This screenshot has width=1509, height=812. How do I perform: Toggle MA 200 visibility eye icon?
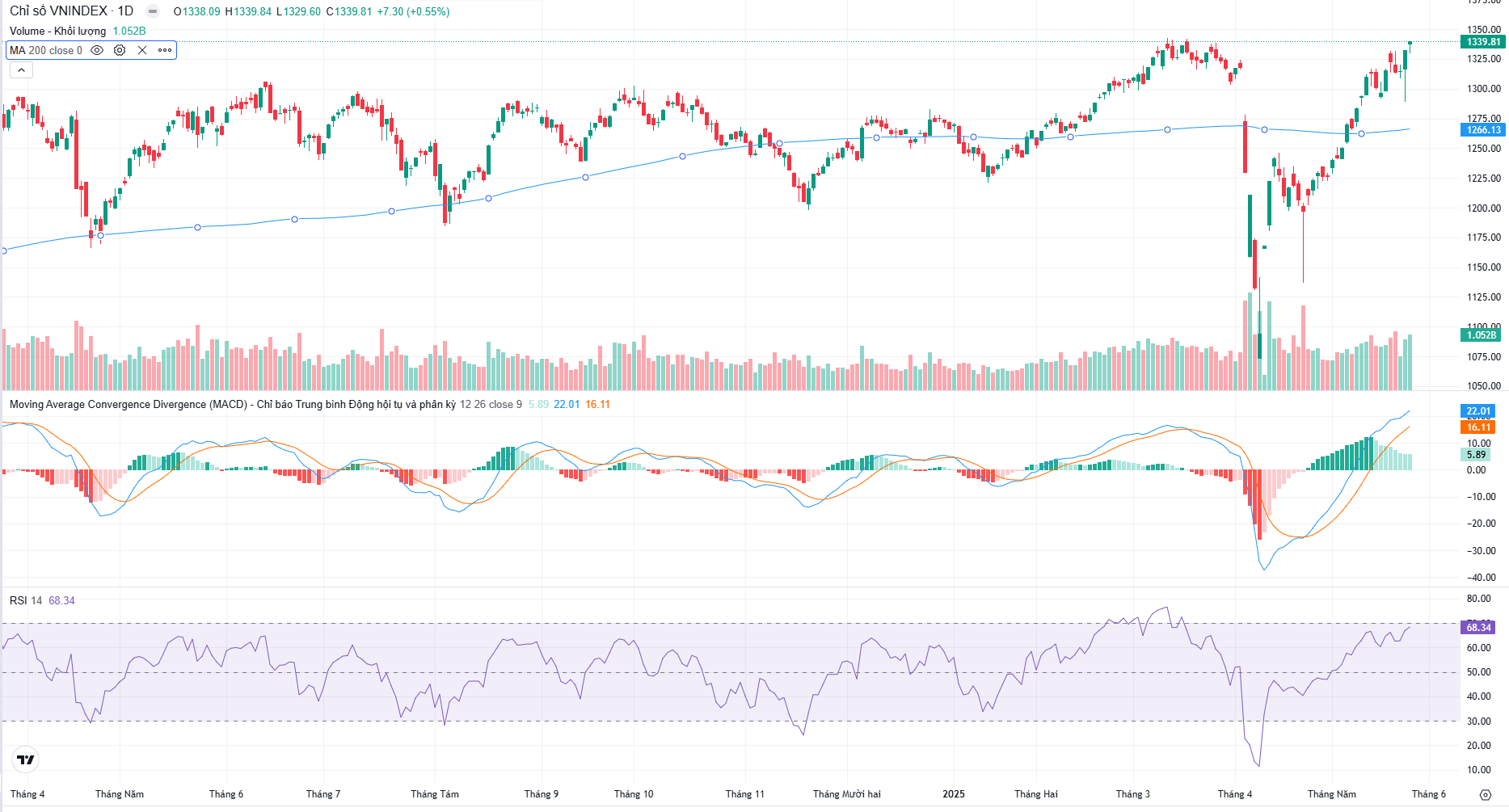click(97, 50)
